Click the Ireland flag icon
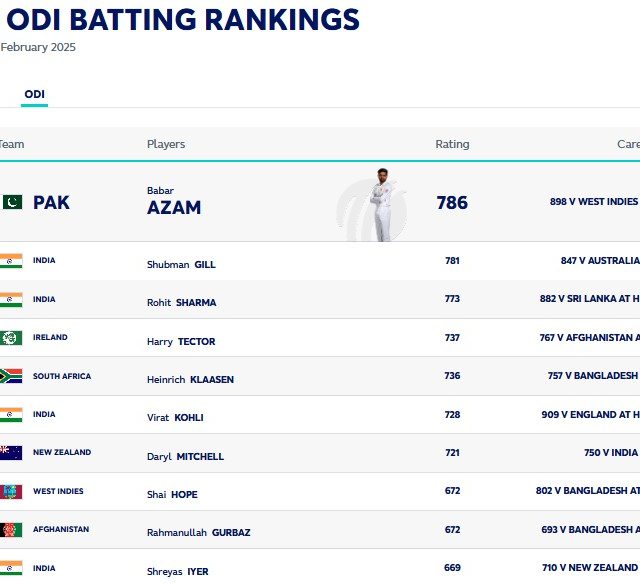The height and width of the screenshot is (586, 640). pyautogui.click(x=11, y=337)
